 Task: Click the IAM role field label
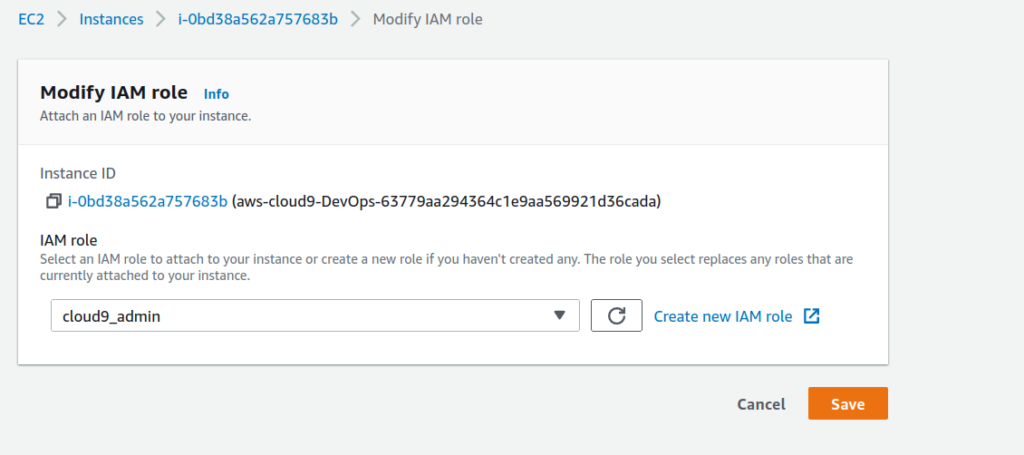coord(69,241)
